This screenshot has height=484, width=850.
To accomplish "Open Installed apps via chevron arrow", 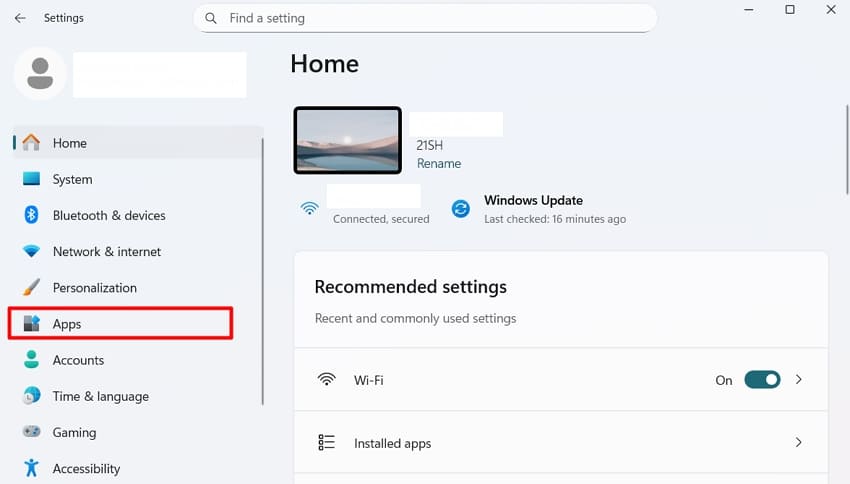I will pos(799,442).
